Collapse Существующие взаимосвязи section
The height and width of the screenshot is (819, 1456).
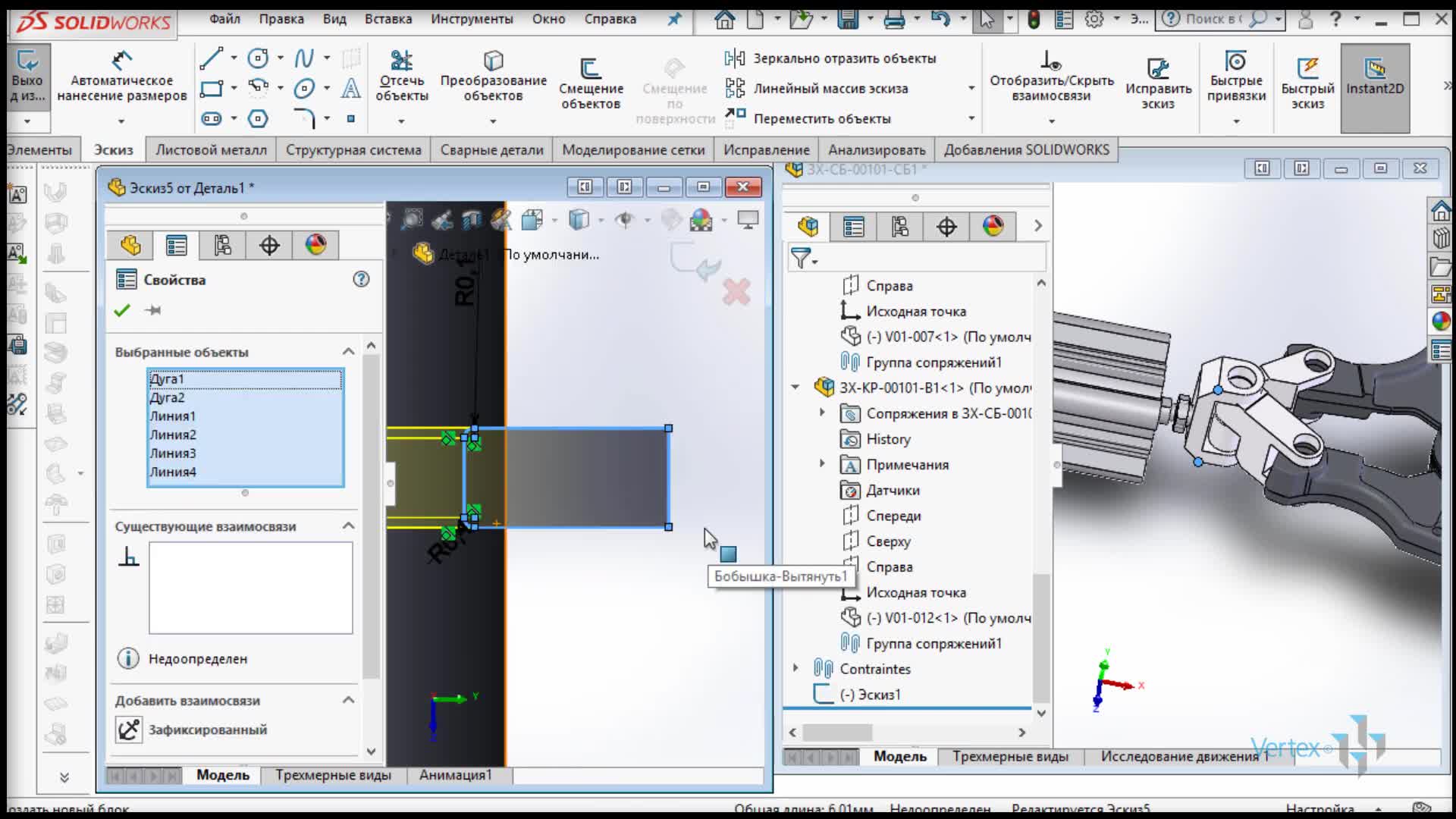click(x=348, y=526)
